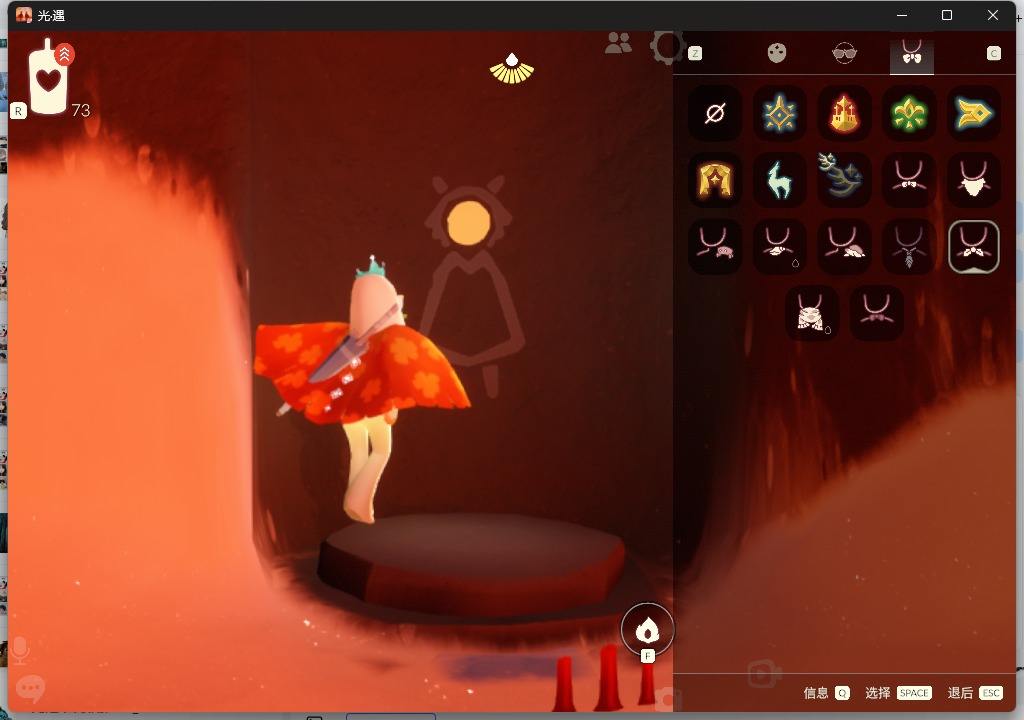Equip the white patterned scarf necklace

click(812, 313)
